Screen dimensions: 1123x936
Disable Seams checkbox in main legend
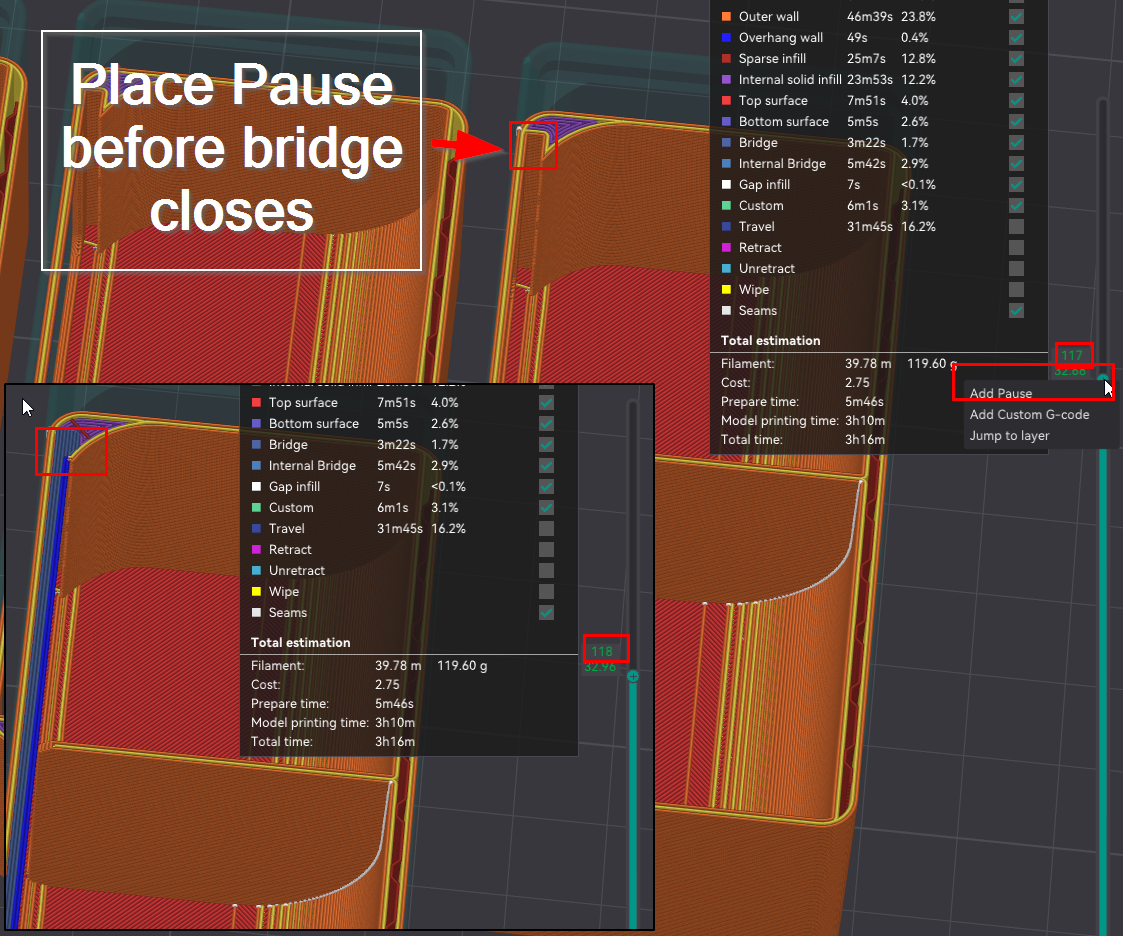1016,310
